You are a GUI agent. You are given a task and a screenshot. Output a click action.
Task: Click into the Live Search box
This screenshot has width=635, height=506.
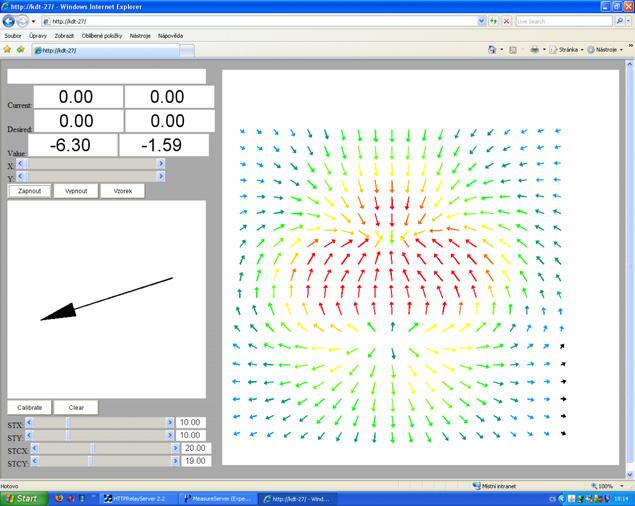pos(564,21)
